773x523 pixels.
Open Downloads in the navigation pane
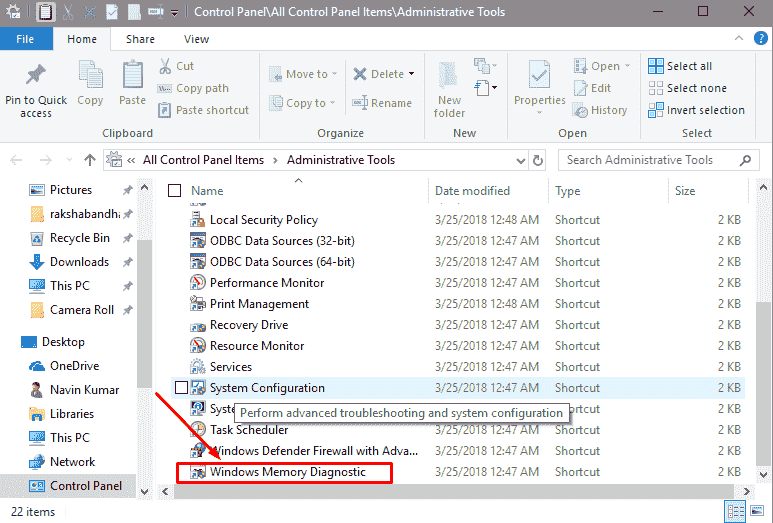click(x=79, y=262)
